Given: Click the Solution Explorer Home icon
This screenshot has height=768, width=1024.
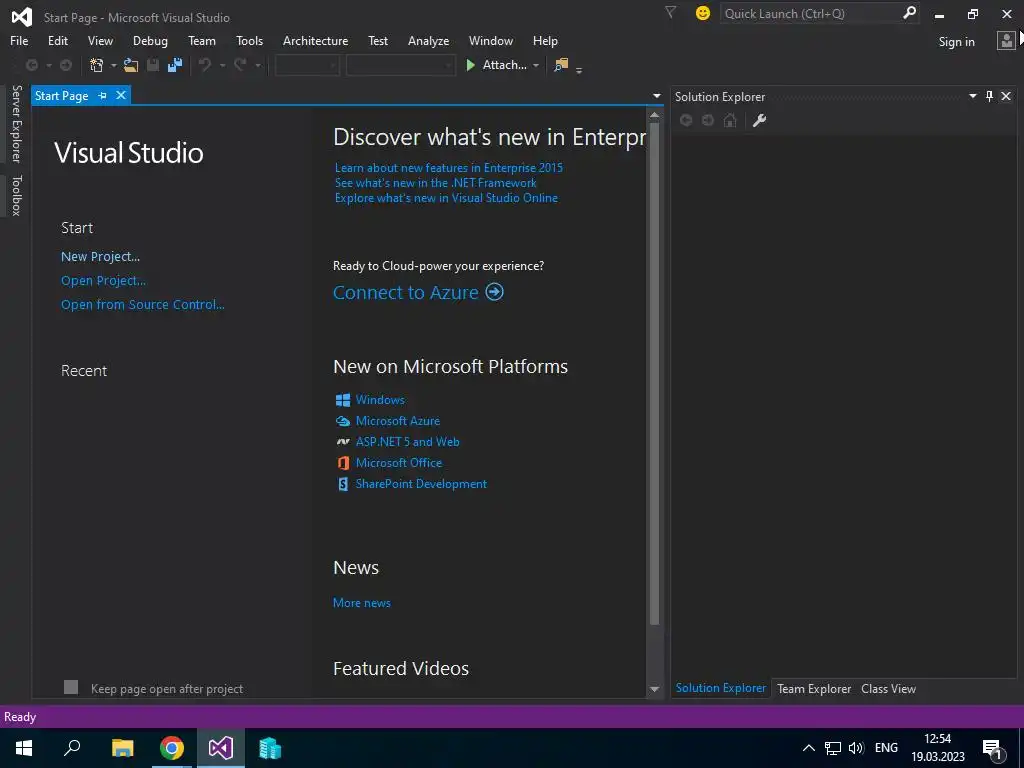Looking at the screenshot, I should coord(730,120).
